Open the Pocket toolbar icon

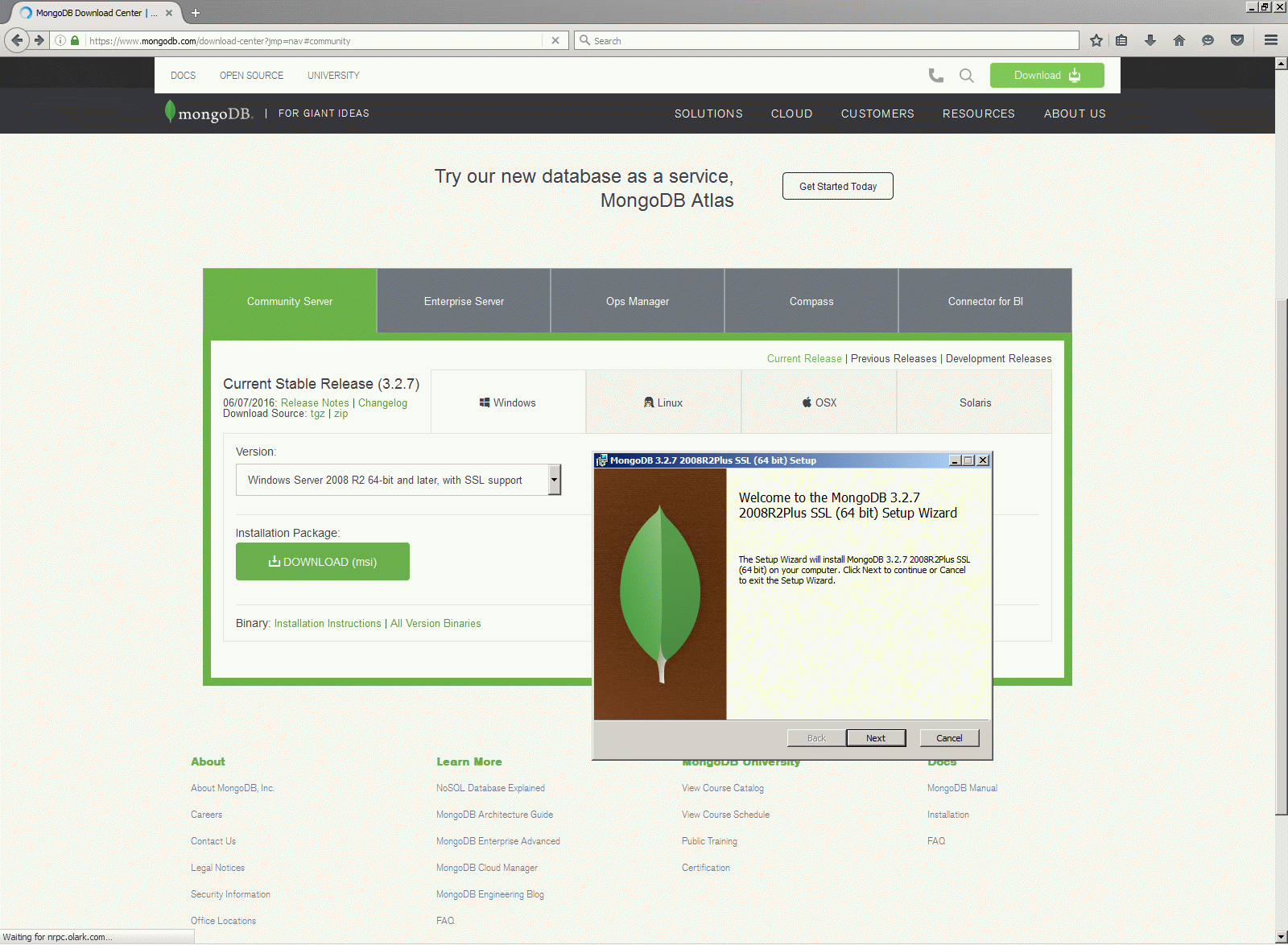(1237, 40)
